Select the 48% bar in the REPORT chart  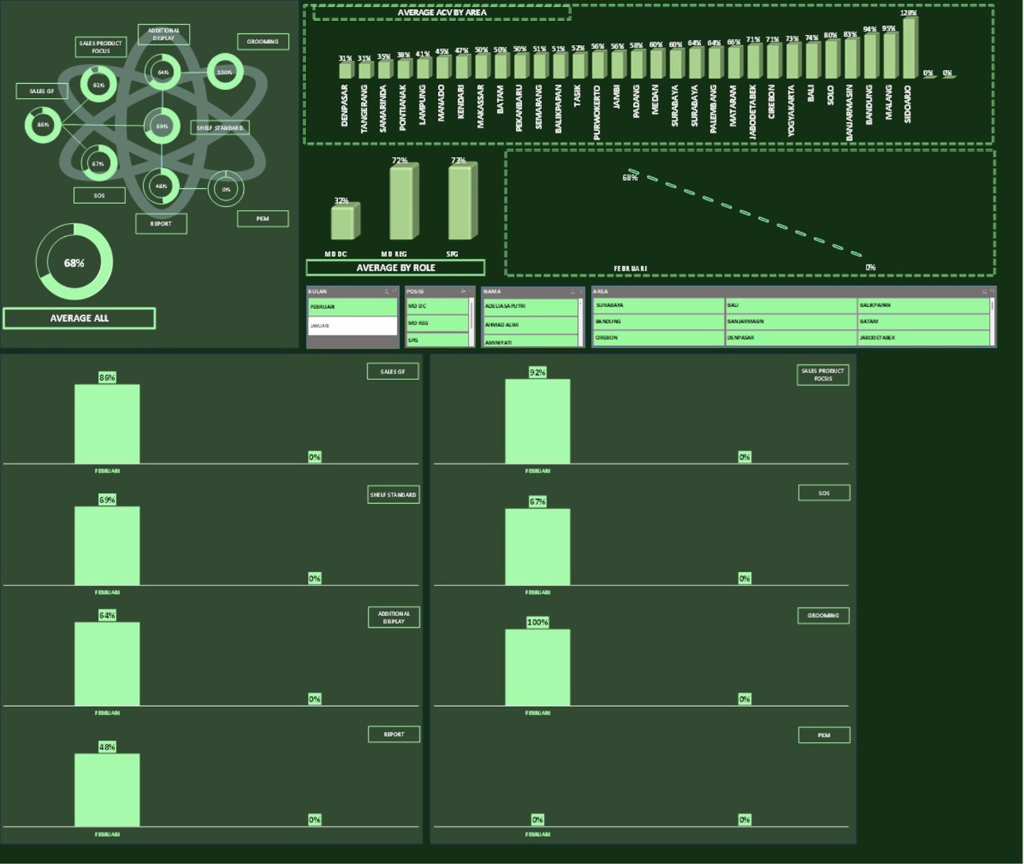point(107,790)
